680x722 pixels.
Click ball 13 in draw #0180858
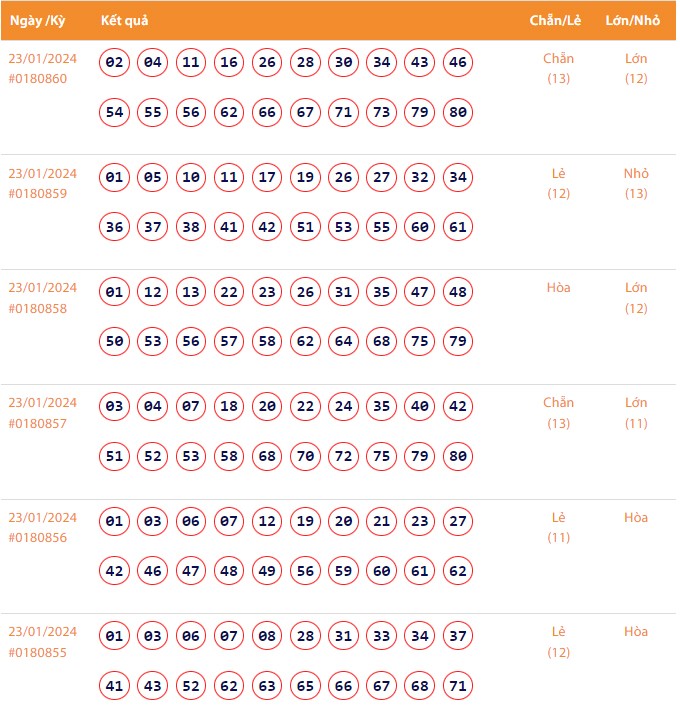(x=191, y=293)
